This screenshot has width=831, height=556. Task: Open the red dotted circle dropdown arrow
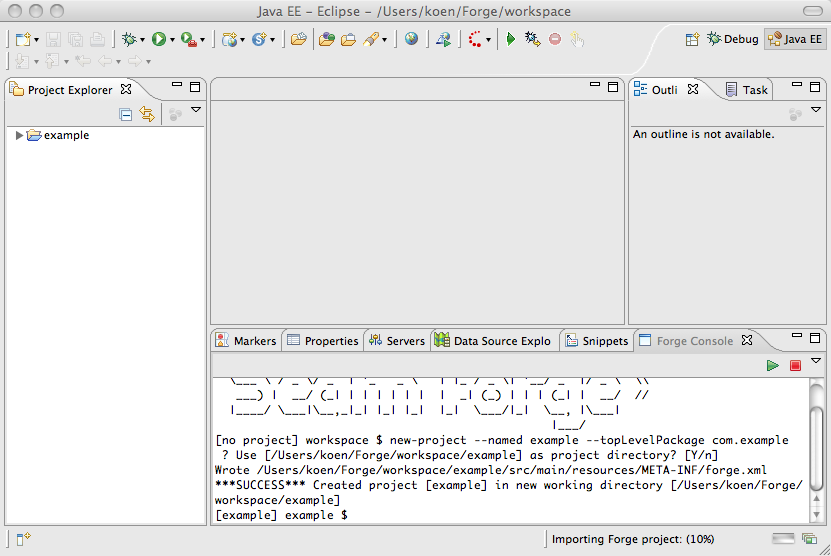(x=488, y=40)
